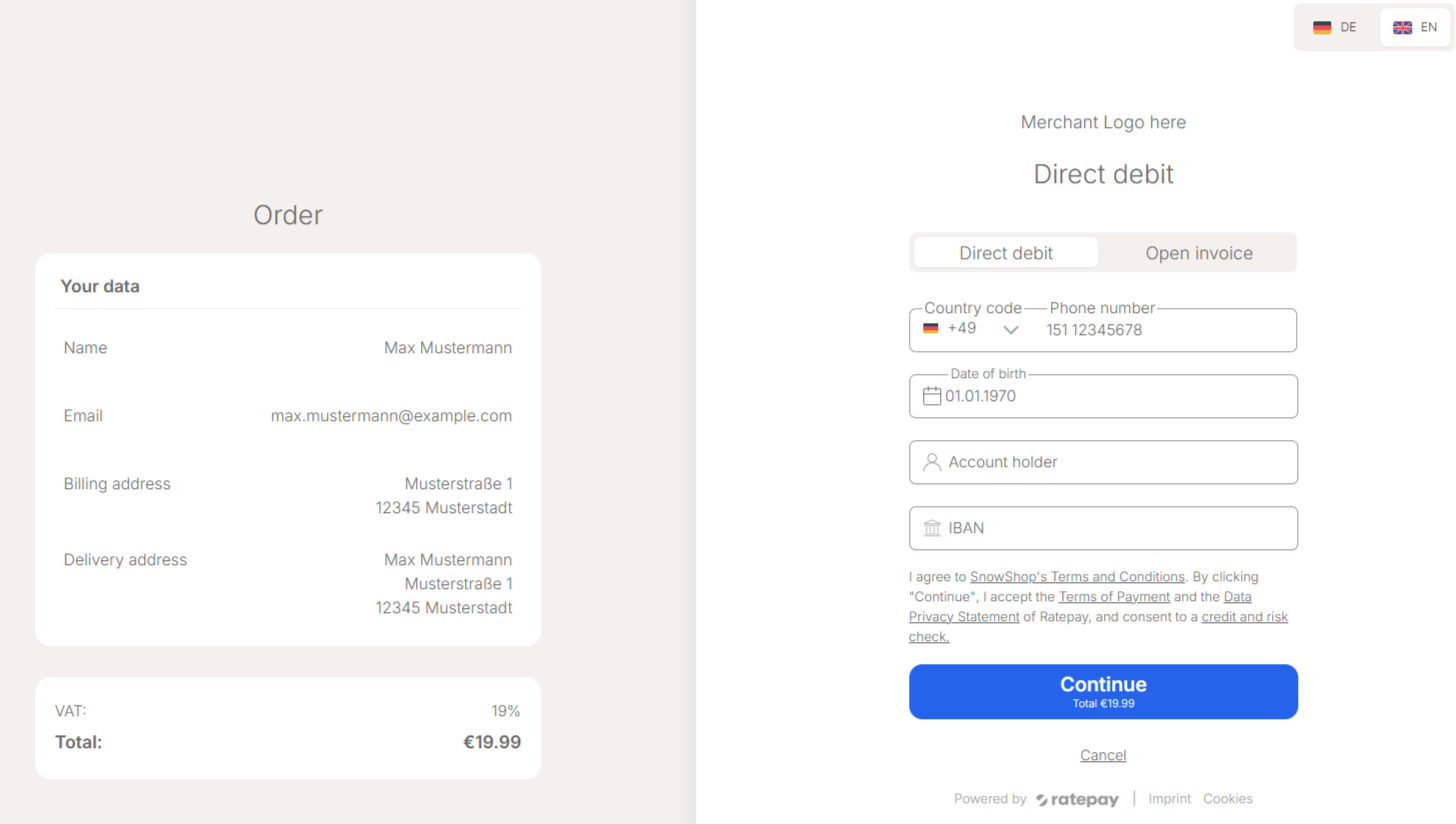Switch language to German (DE)
This screenshot has width=1456, height=824.
pyautogui.click(x=1335, y=27)
